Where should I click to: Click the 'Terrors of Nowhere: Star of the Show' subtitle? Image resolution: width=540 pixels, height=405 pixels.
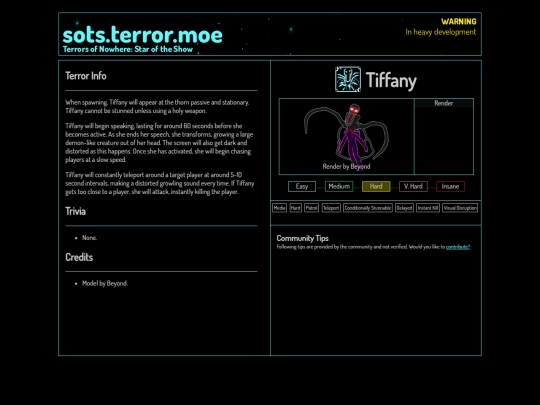128,49
